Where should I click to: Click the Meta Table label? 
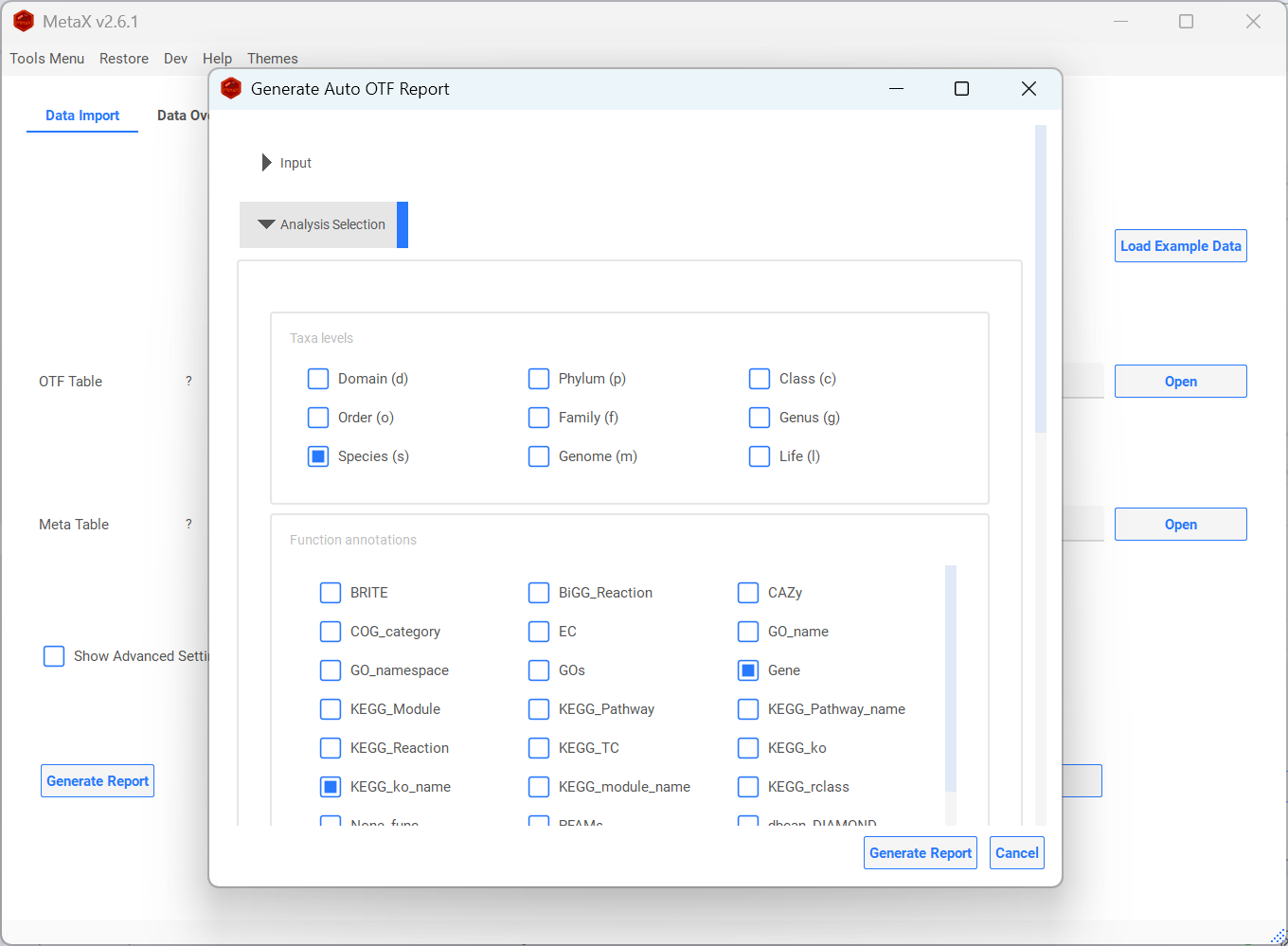(74, 525)
